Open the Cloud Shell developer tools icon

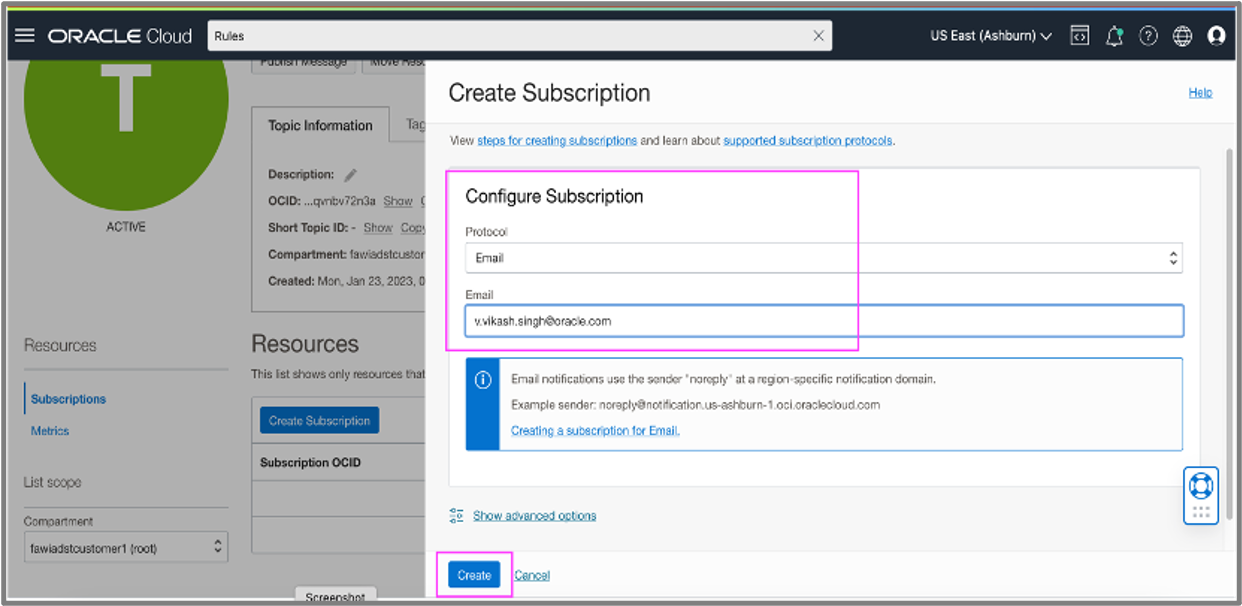(1079, 35)
